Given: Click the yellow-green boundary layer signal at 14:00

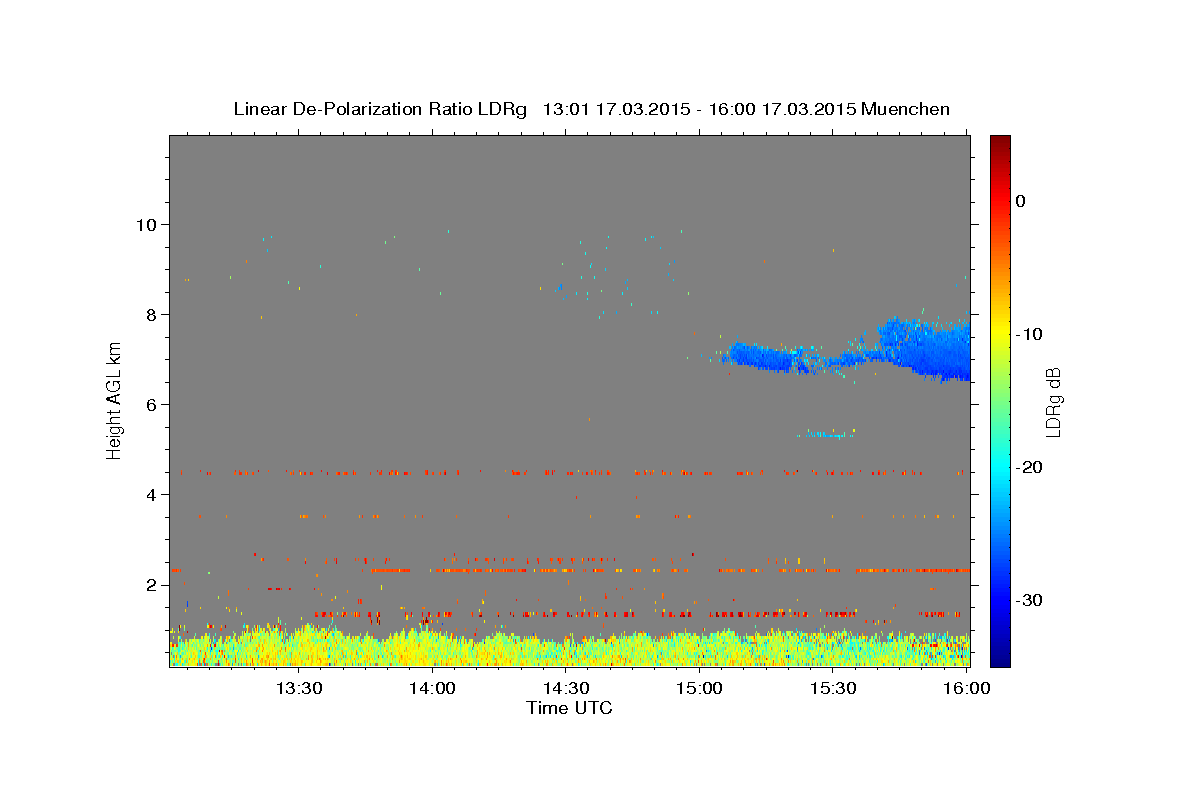Looking at the screenshot, I should [432, 647].
